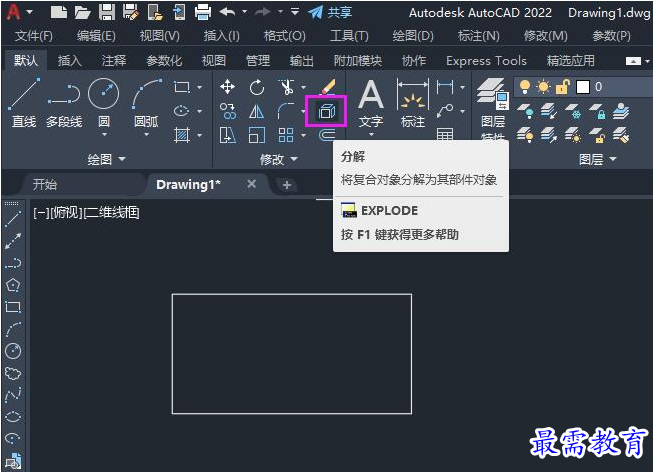Image resolution: width=654 pixels, height=474 pixels.
Task: Open the 文件(F) menu
Action: pos(34,36)
